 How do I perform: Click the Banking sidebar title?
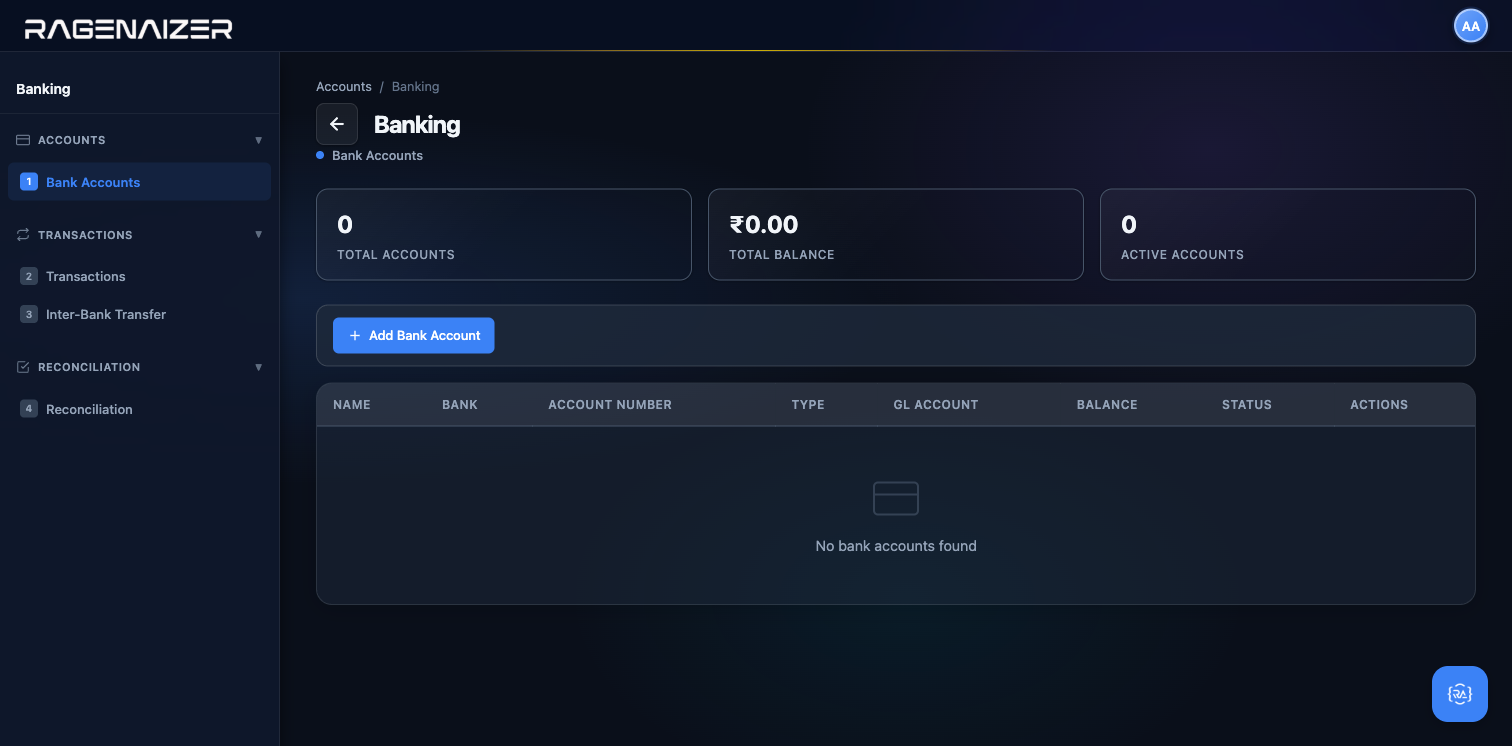(x=43, y=89)
